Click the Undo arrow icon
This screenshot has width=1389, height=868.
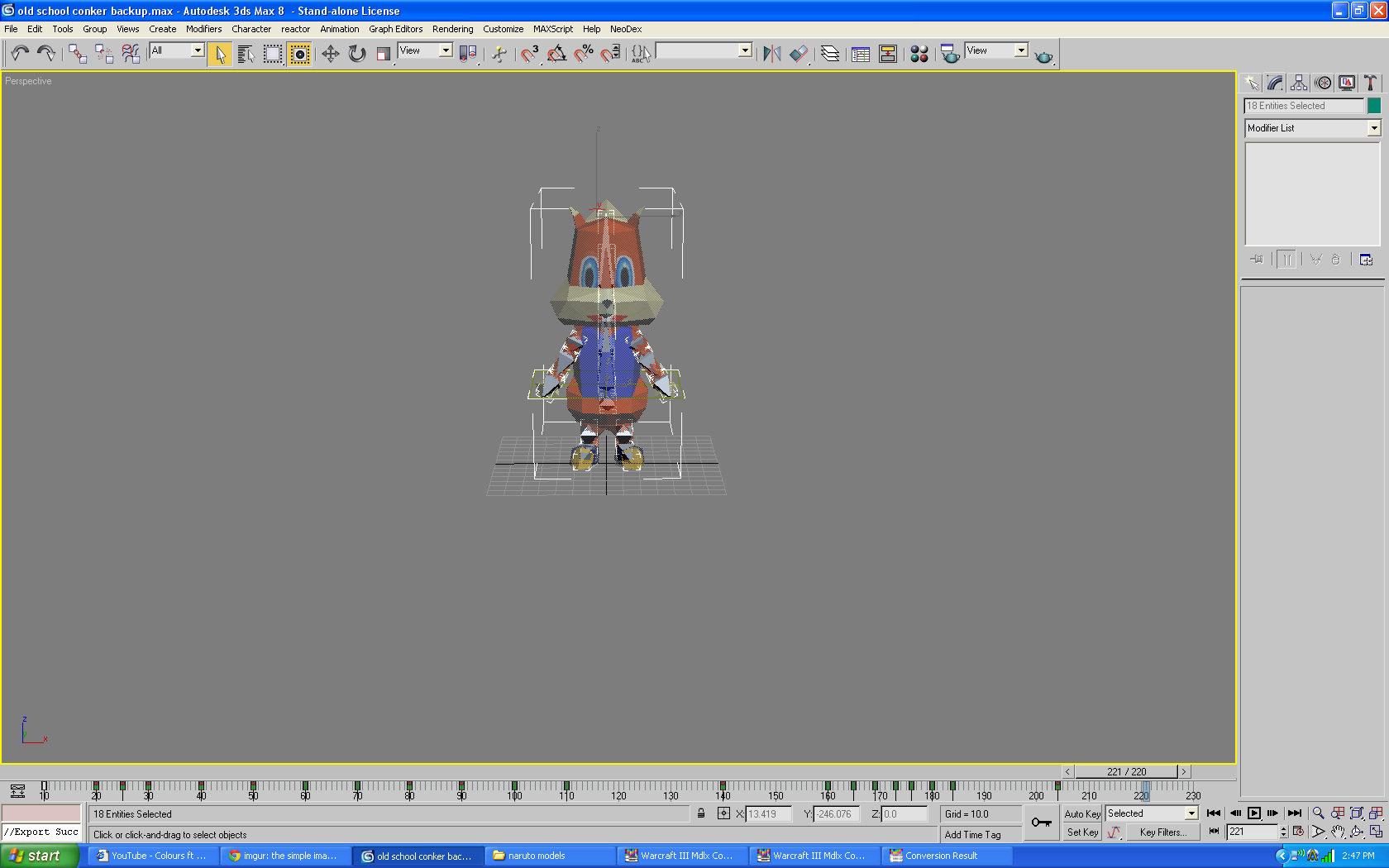(20, 54)
